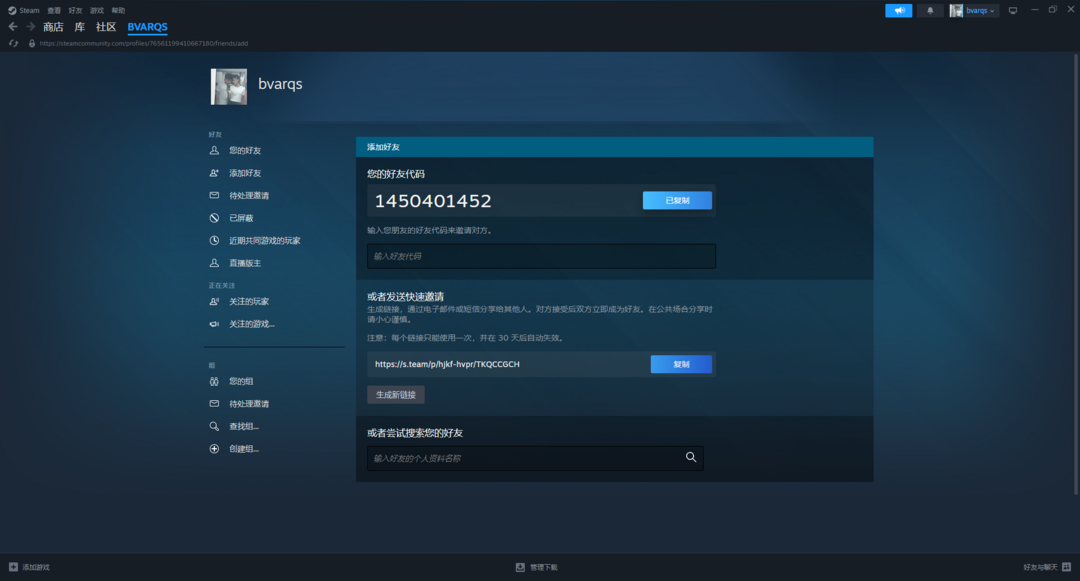Click the friend code 1450401452
This screenshot has width=1080, height=581.
pos(433,201)
